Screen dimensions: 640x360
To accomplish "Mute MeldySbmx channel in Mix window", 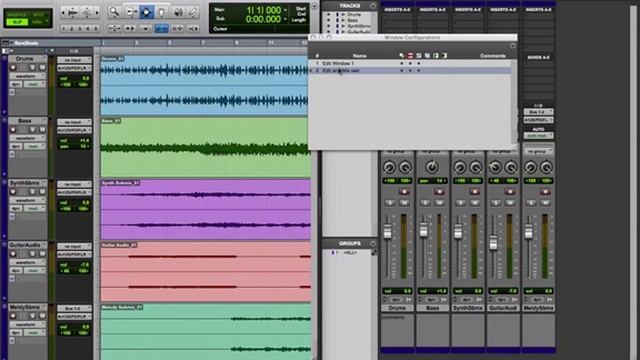I will pos(545,202).
